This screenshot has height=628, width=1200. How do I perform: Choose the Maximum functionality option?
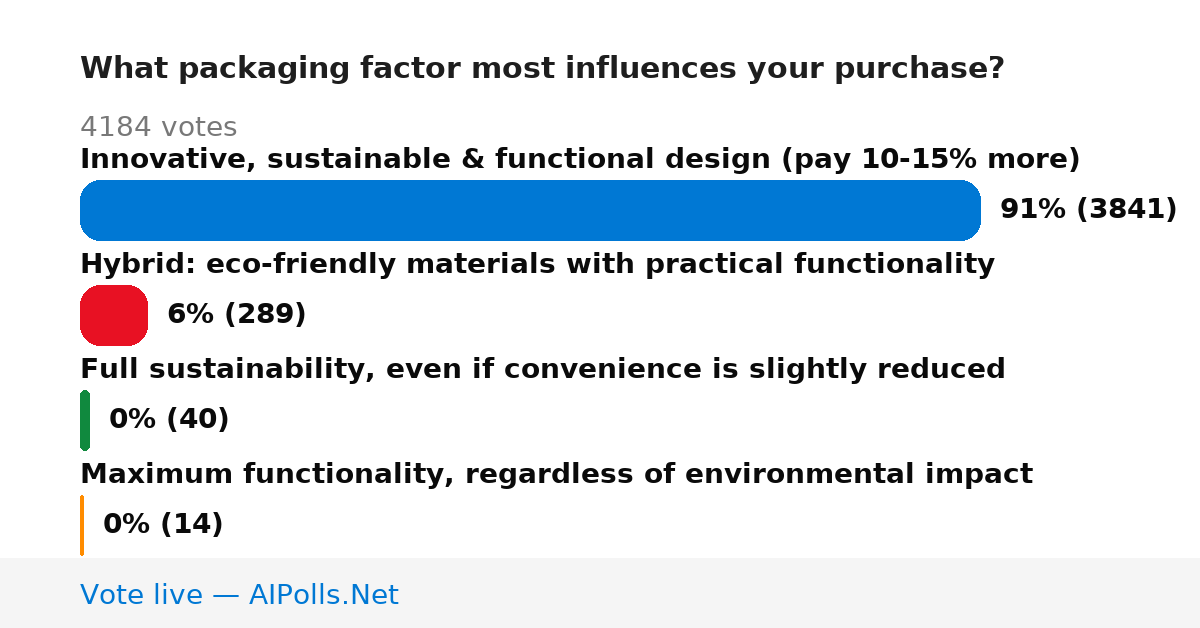pyautogui.click(x=556, y=474)
